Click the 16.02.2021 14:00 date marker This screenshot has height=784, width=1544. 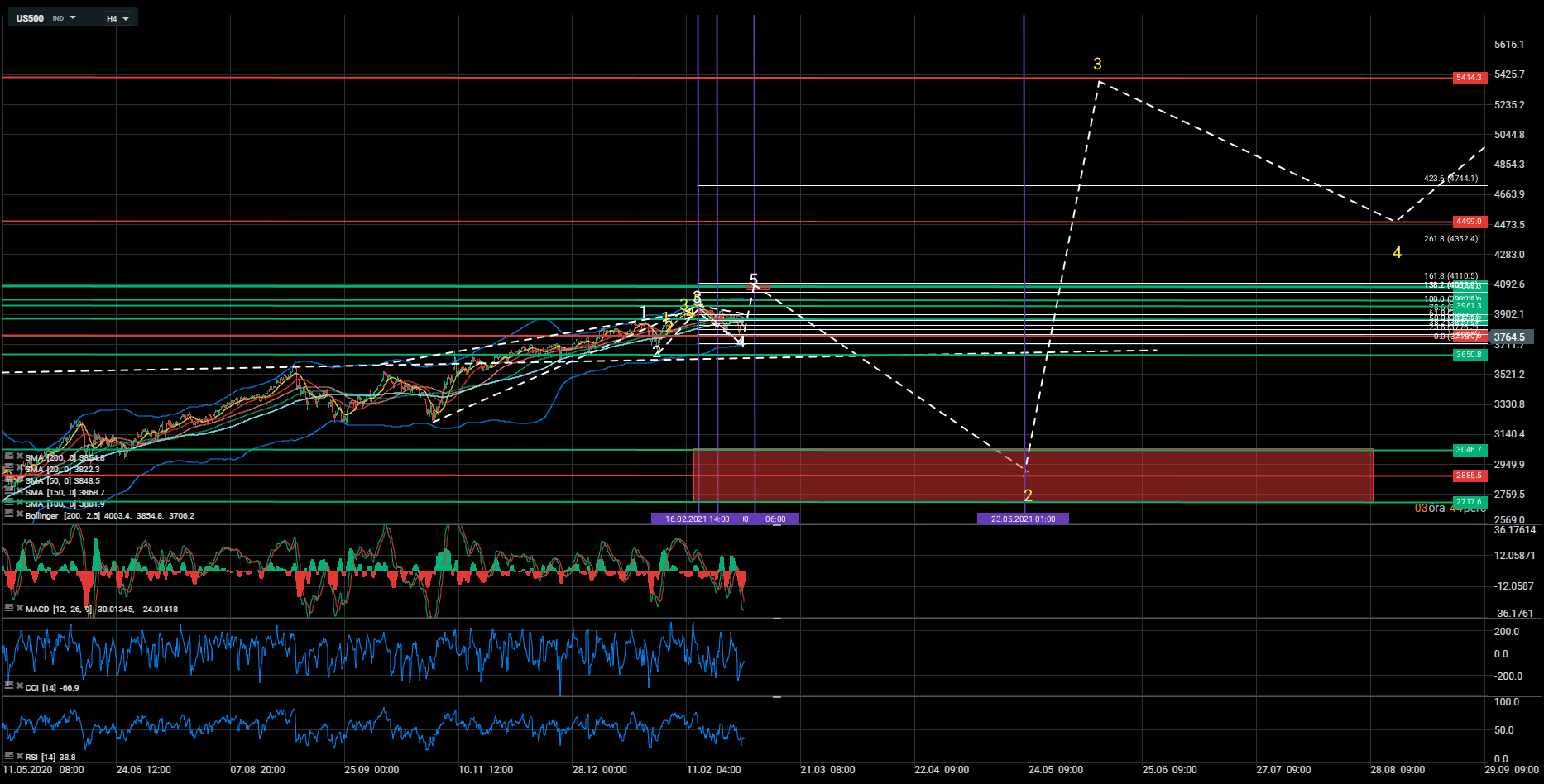pyautogui.click(x=697, y=519)
